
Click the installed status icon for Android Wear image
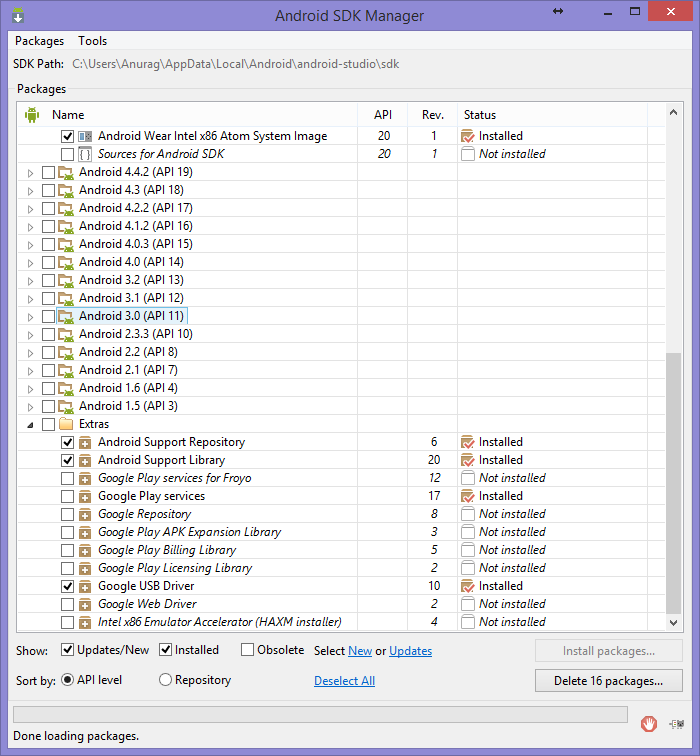coord(468,136)
